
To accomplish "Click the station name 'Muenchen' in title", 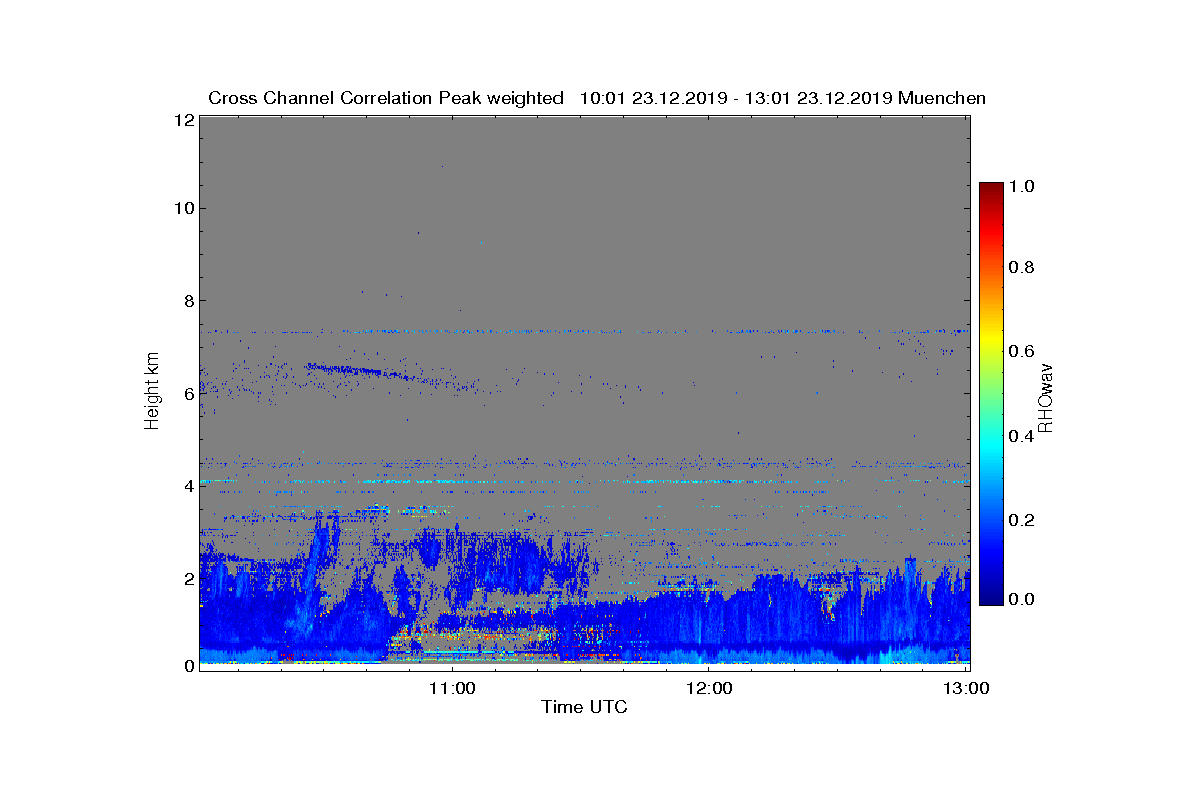I will 942,98.
